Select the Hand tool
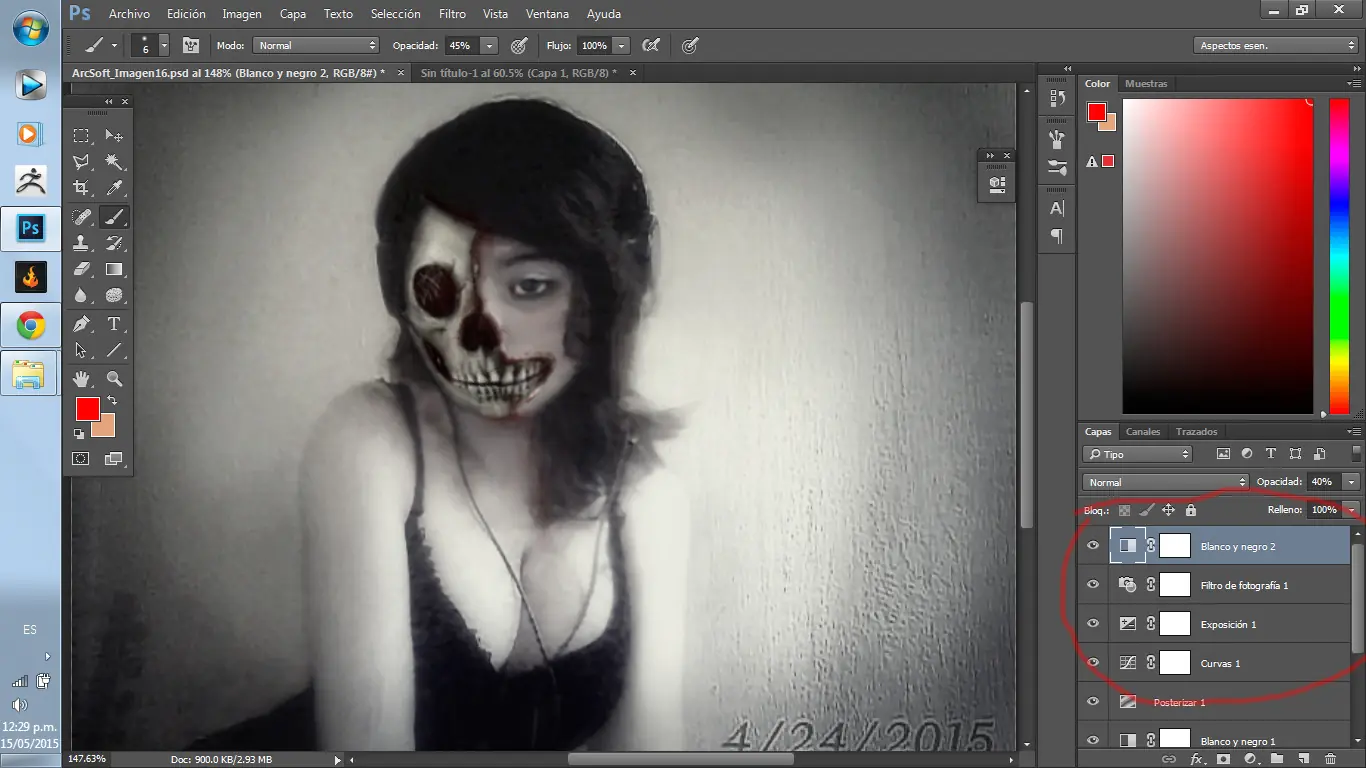 point(81,379)
